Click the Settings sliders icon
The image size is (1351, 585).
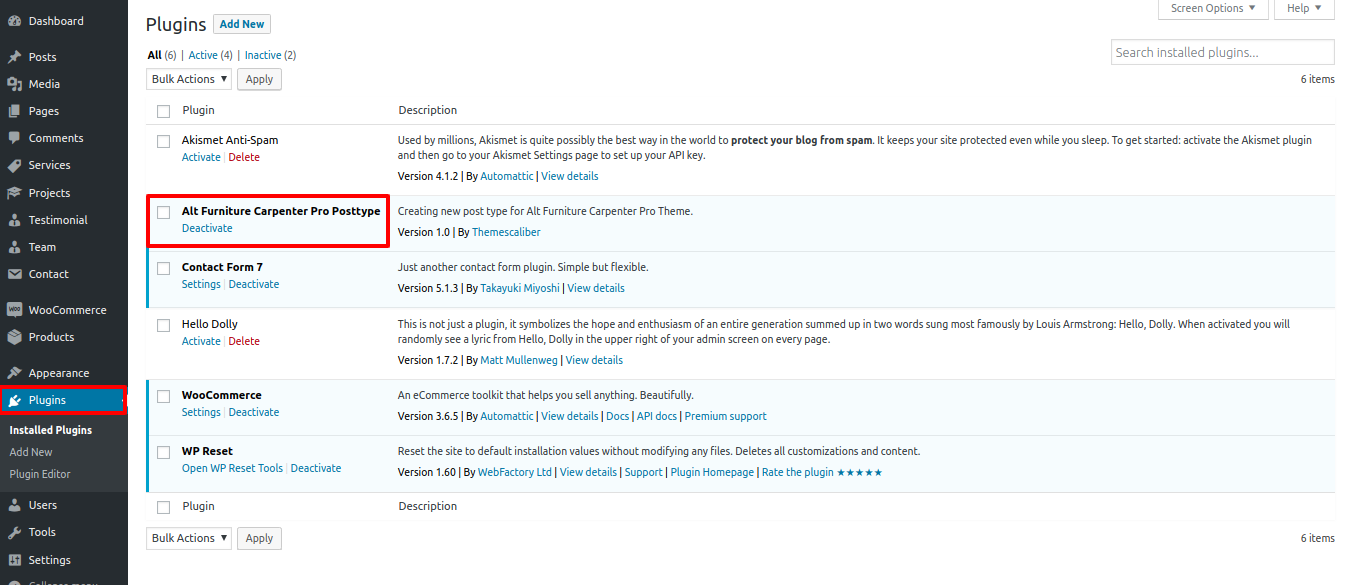[14, 560]
